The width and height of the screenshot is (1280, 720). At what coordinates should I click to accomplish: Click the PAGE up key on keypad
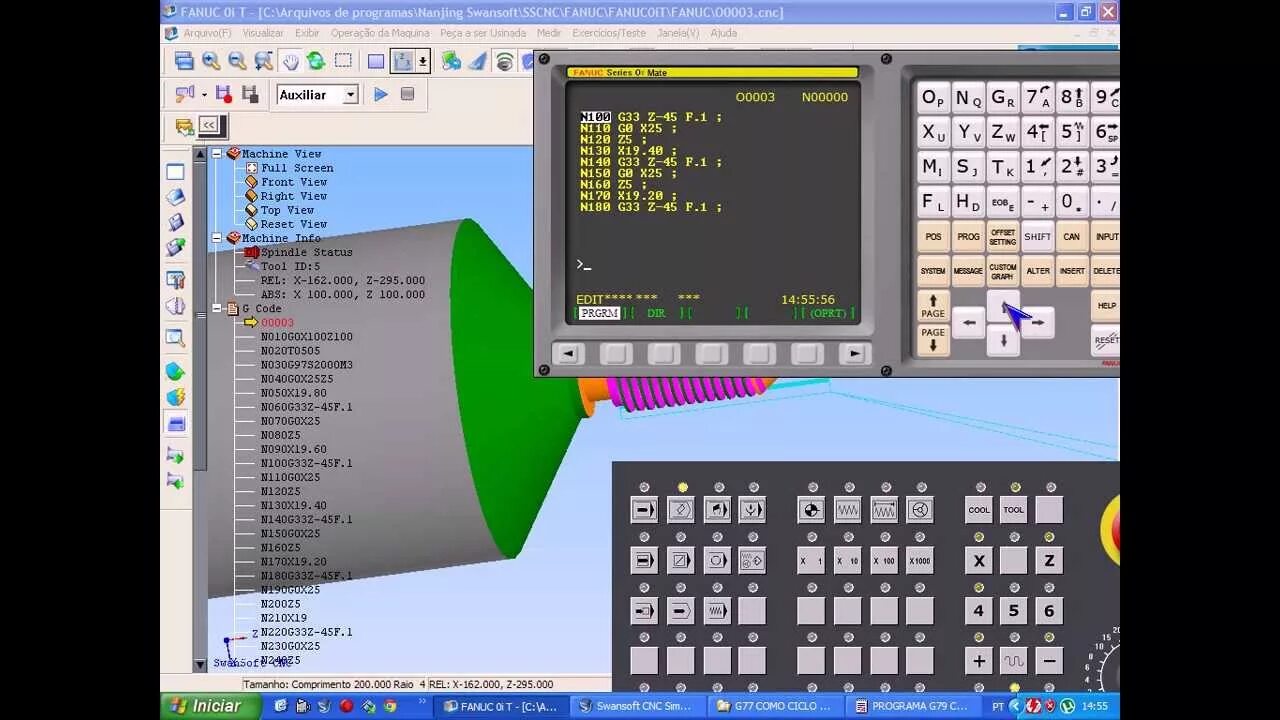point(933,305)
